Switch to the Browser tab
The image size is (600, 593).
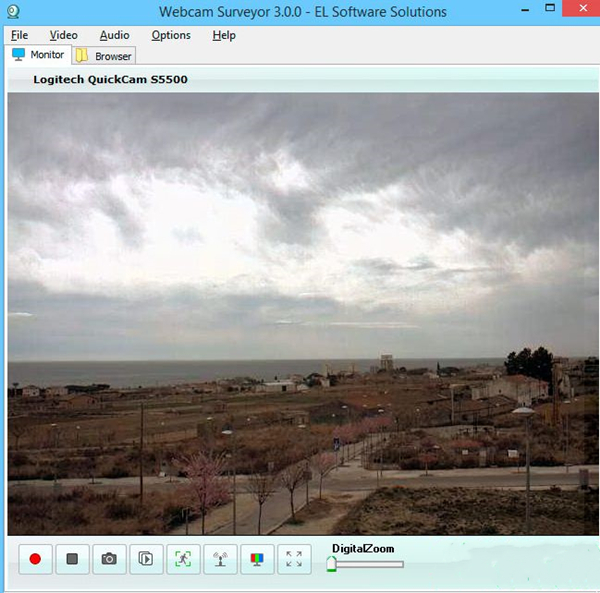tap(104, 56)
